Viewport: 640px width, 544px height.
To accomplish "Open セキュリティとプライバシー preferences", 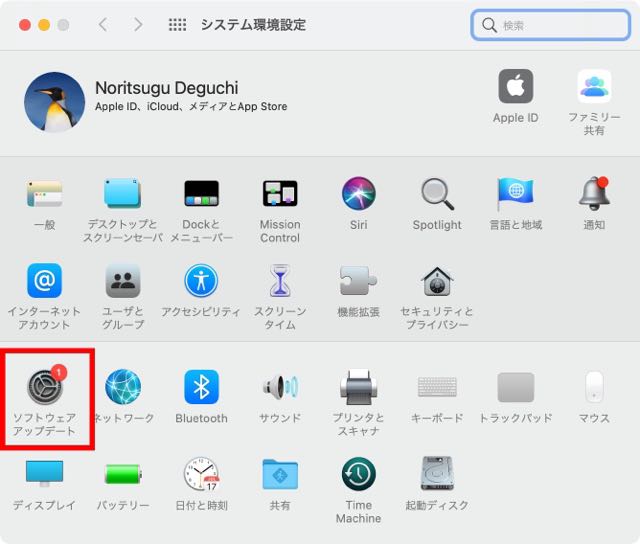I will pyautogui.click(x=437, y=281).
